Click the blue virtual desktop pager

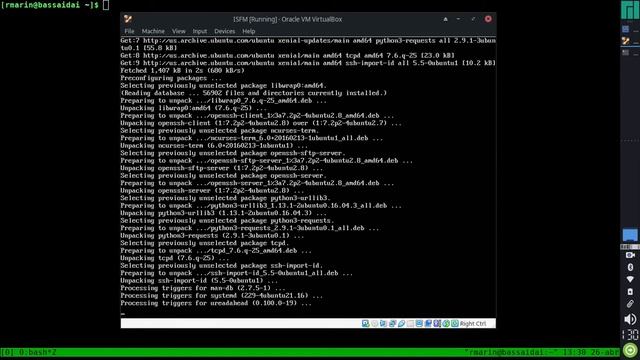click(630, 235)
